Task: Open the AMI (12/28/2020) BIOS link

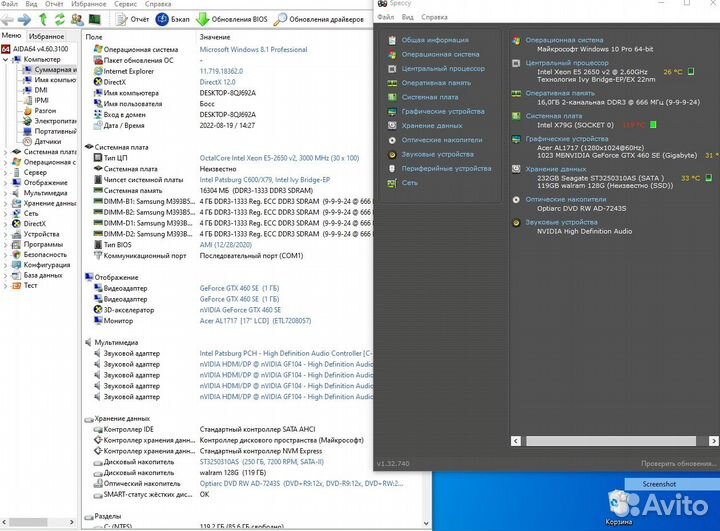Action: click(x=225, y=245)
